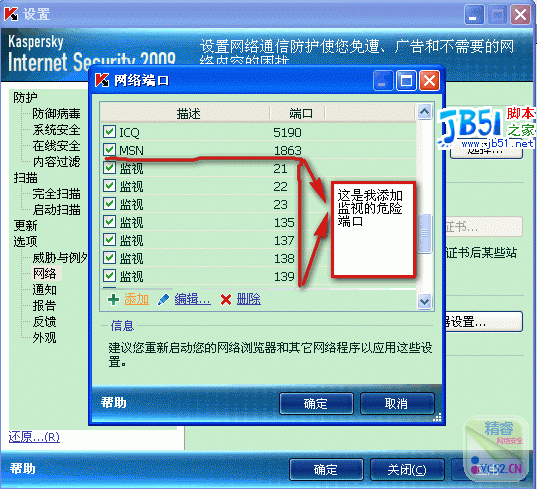Screen dimensions: 537x489
Task: Click 帮助 in the Network Ports dialog
Action: [x=114, y=402]
